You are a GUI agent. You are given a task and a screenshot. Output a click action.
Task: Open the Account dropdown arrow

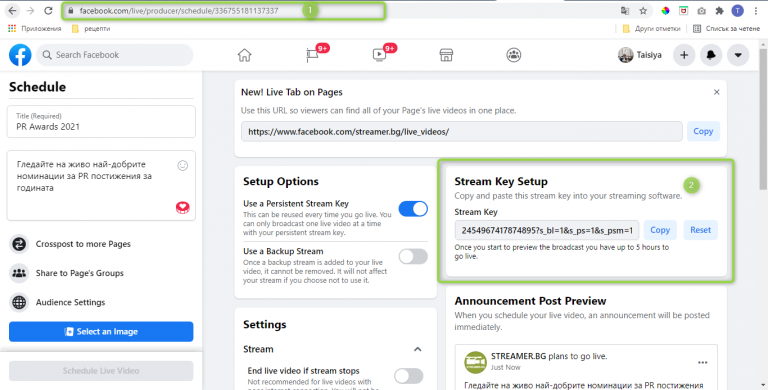click(738, 55)
